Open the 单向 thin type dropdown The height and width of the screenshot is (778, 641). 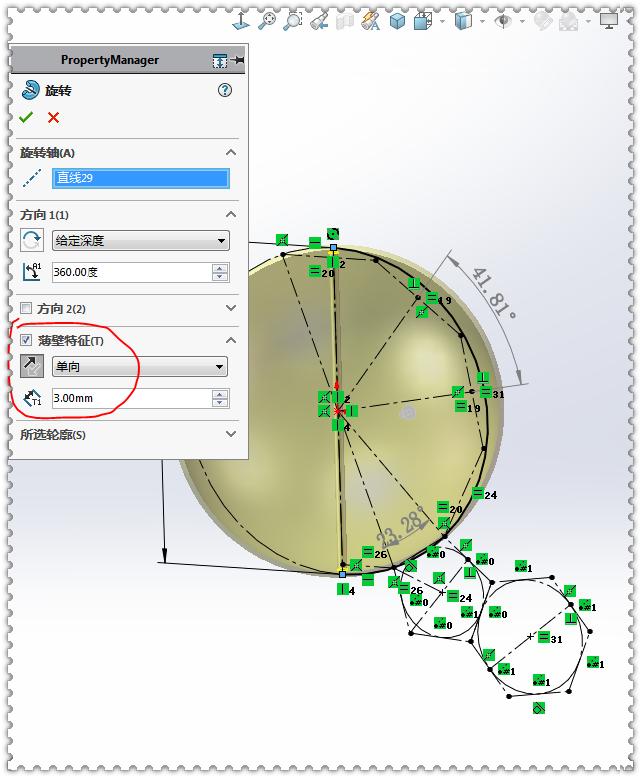point(140,367)
